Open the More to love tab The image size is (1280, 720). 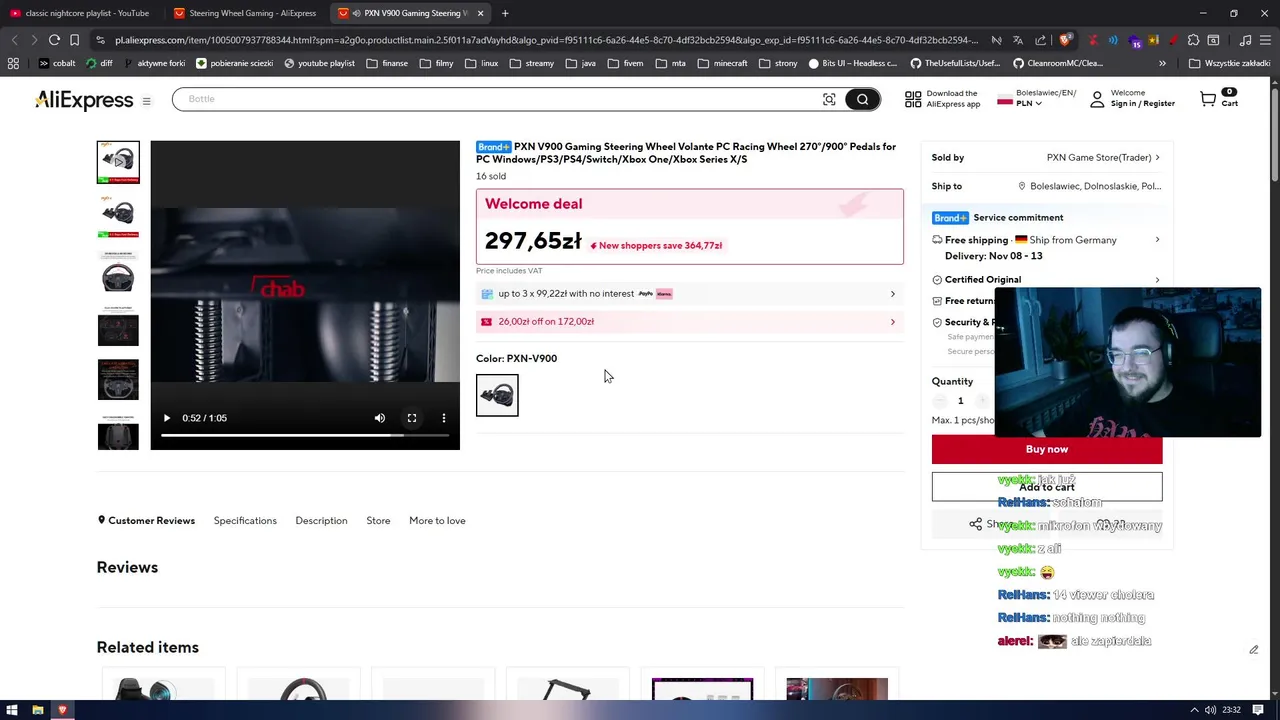pos(437,521)
